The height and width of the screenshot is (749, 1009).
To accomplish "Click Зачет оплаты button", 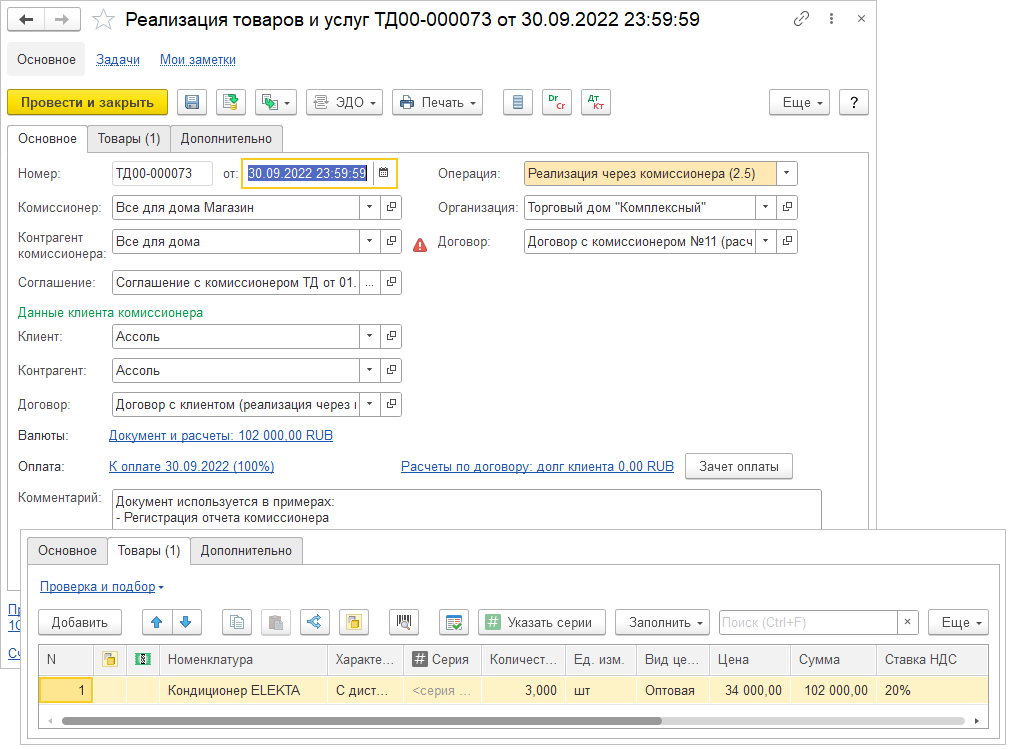I will [x=739, y=467].
